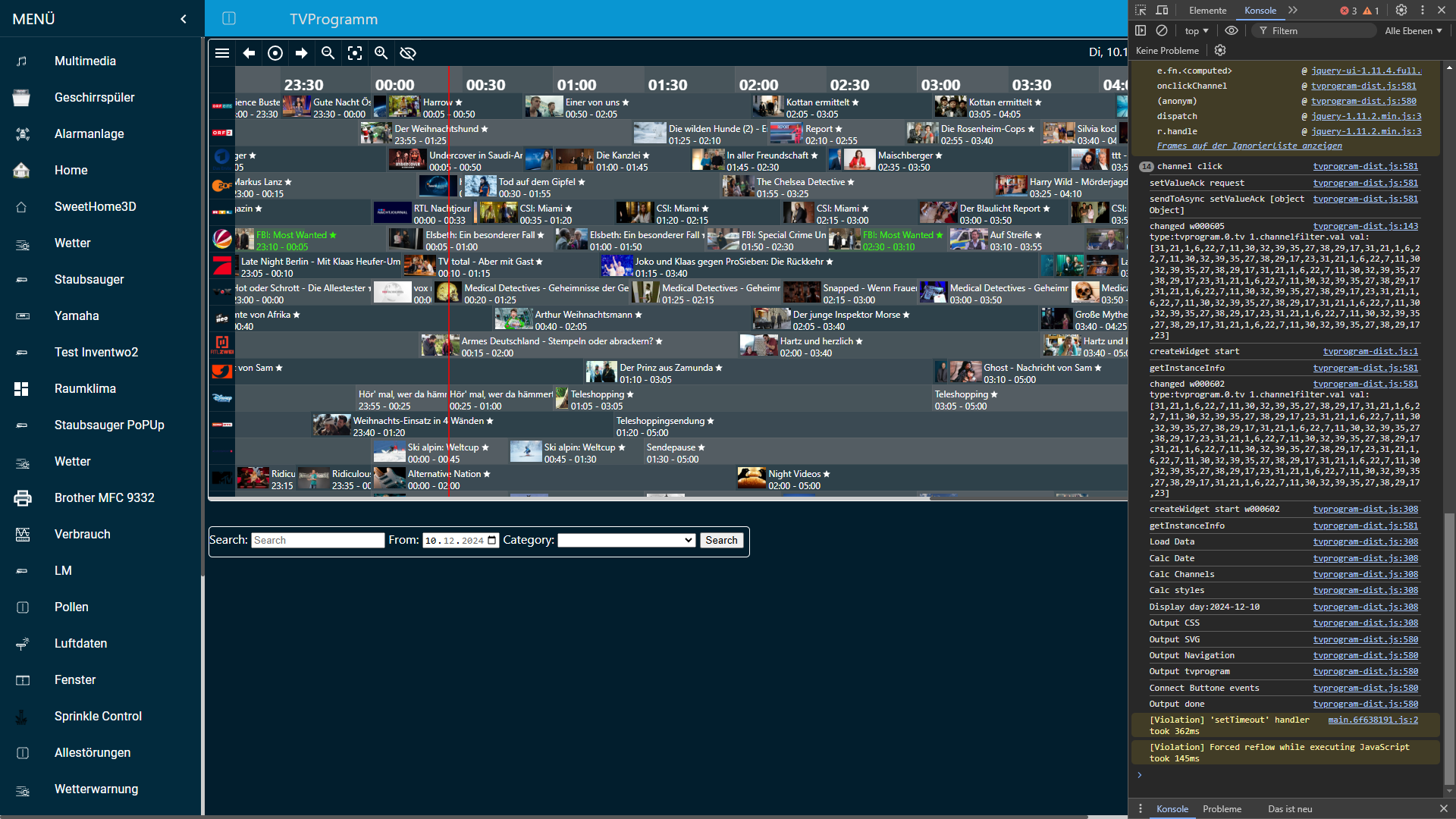The image size is (1456, 819).
Task: Zoom in the TV program timeline
Action: tap(381, 53)
